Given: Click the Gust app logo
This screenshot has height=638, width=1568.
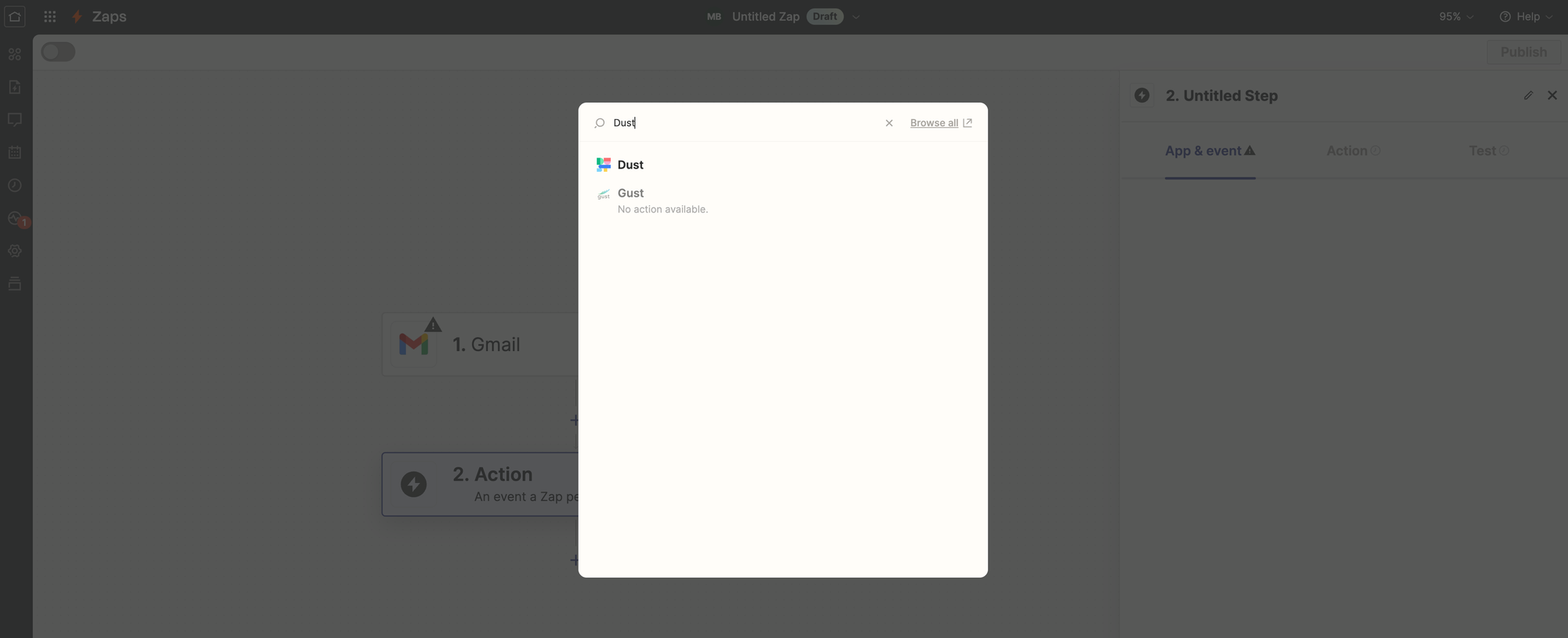Looking at the screenshot, I should click(604, 194).
